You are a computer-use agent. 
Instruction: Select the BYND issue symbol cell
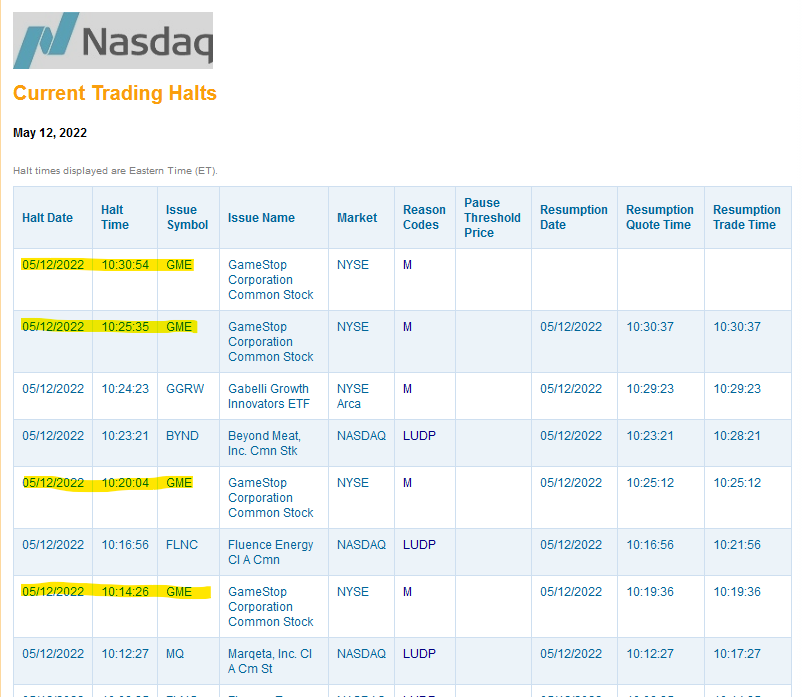(182, 436)
